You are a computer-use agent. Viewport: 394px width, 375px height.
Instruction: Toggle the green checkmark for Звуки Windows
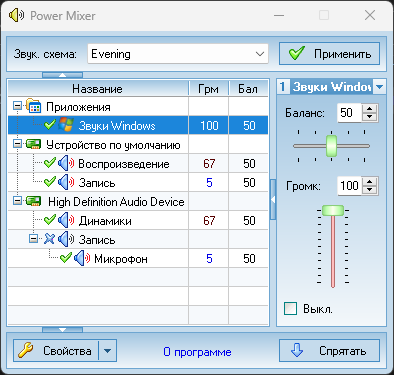click(x=50, y=125)
